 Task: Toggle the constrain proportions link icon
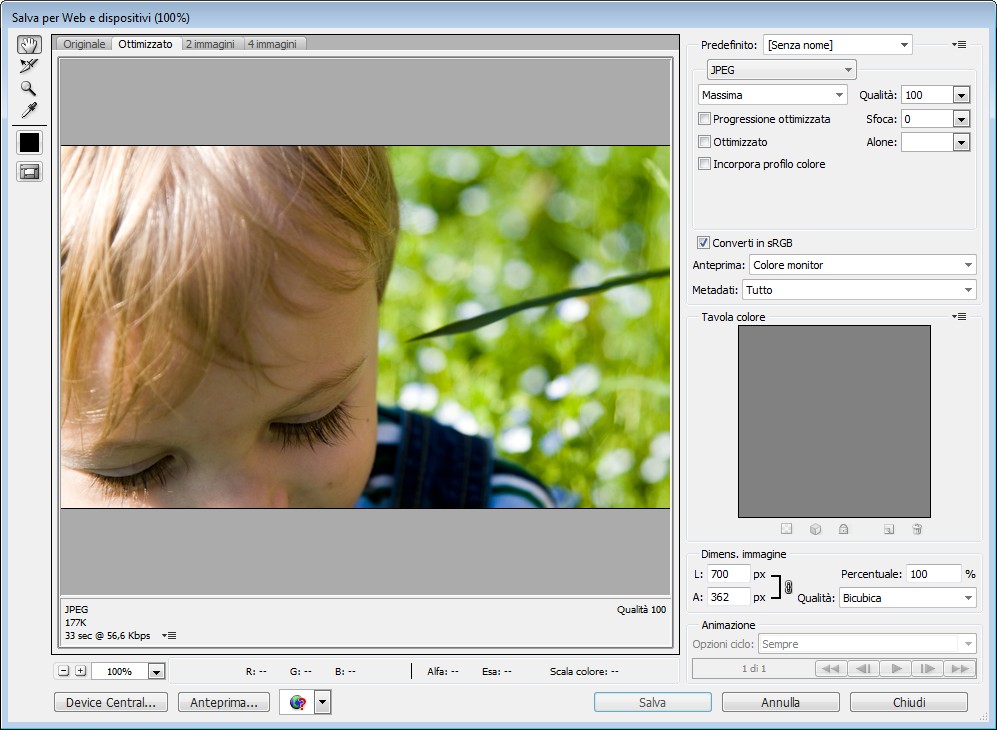point(788,587)
